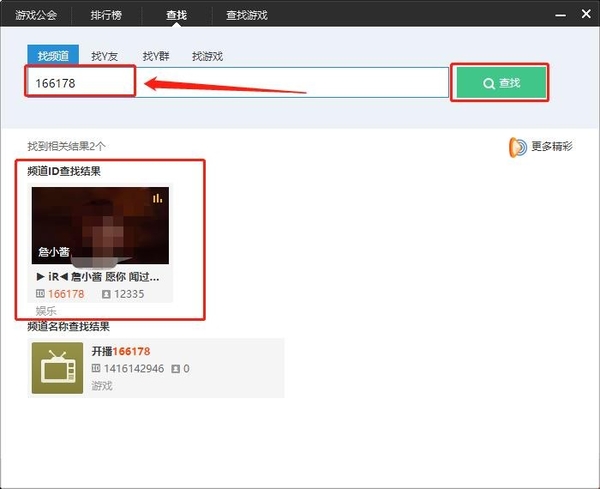600x489 pixels.
Task: Click the 娱乐 category label
Action: tap(46, 311)
